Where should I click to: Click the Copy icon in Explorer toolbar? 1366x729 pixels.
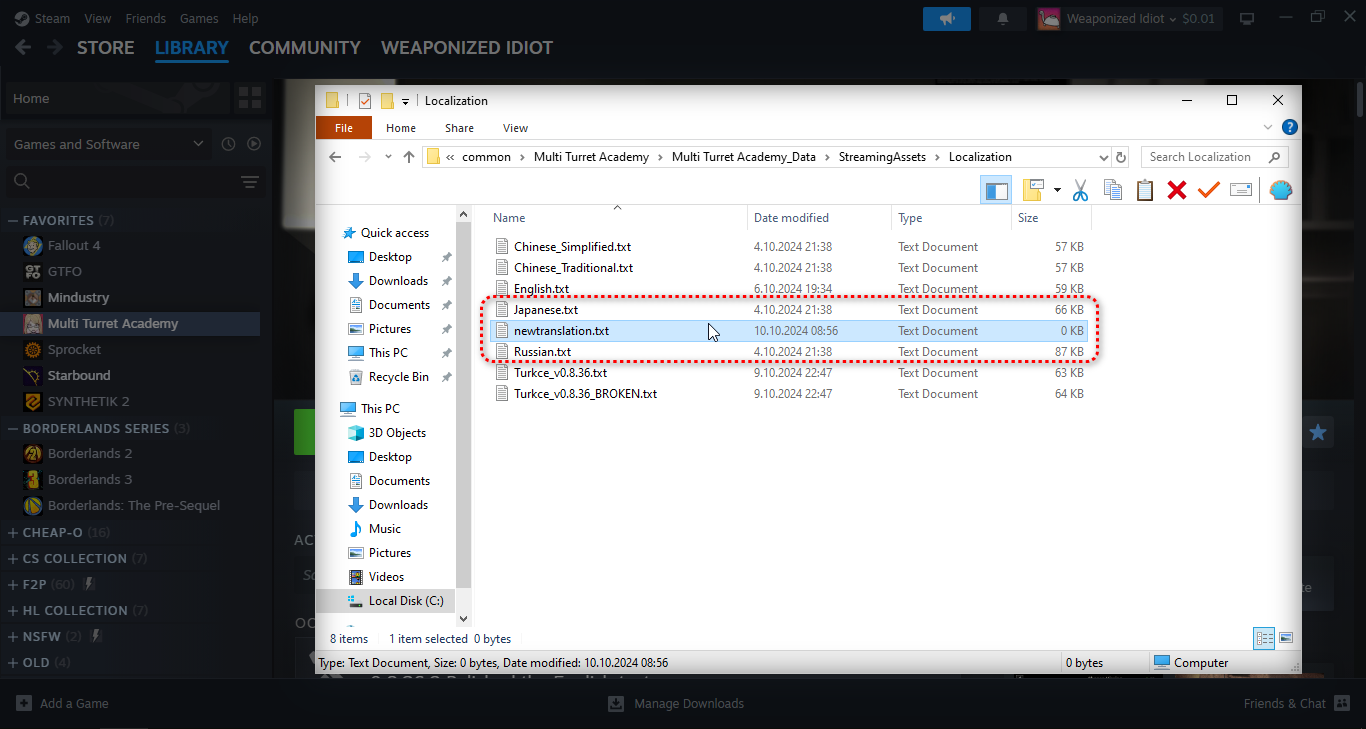[x=1112, y=190]
